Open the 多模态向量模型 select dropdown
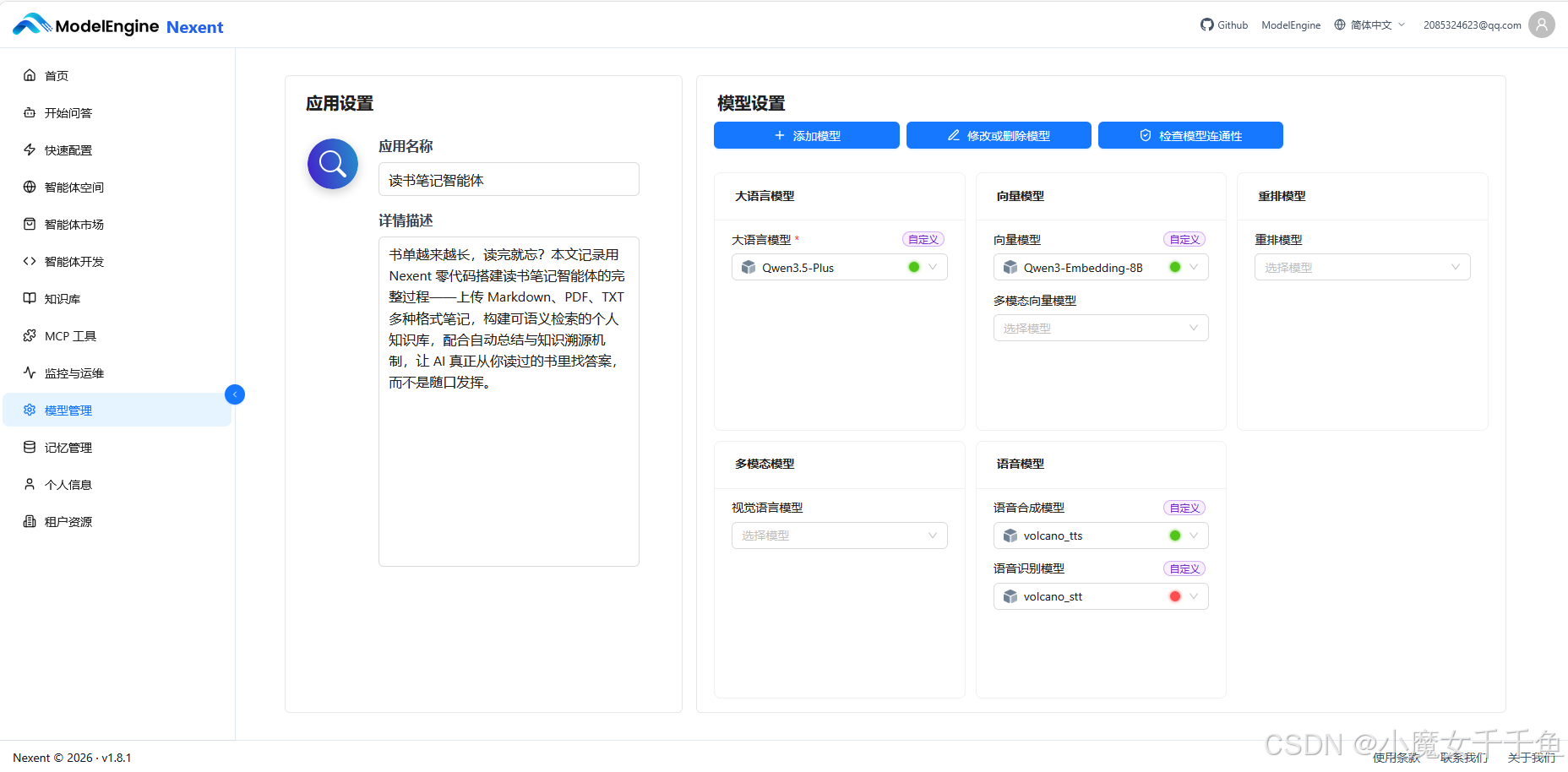 click(1101, 328)
